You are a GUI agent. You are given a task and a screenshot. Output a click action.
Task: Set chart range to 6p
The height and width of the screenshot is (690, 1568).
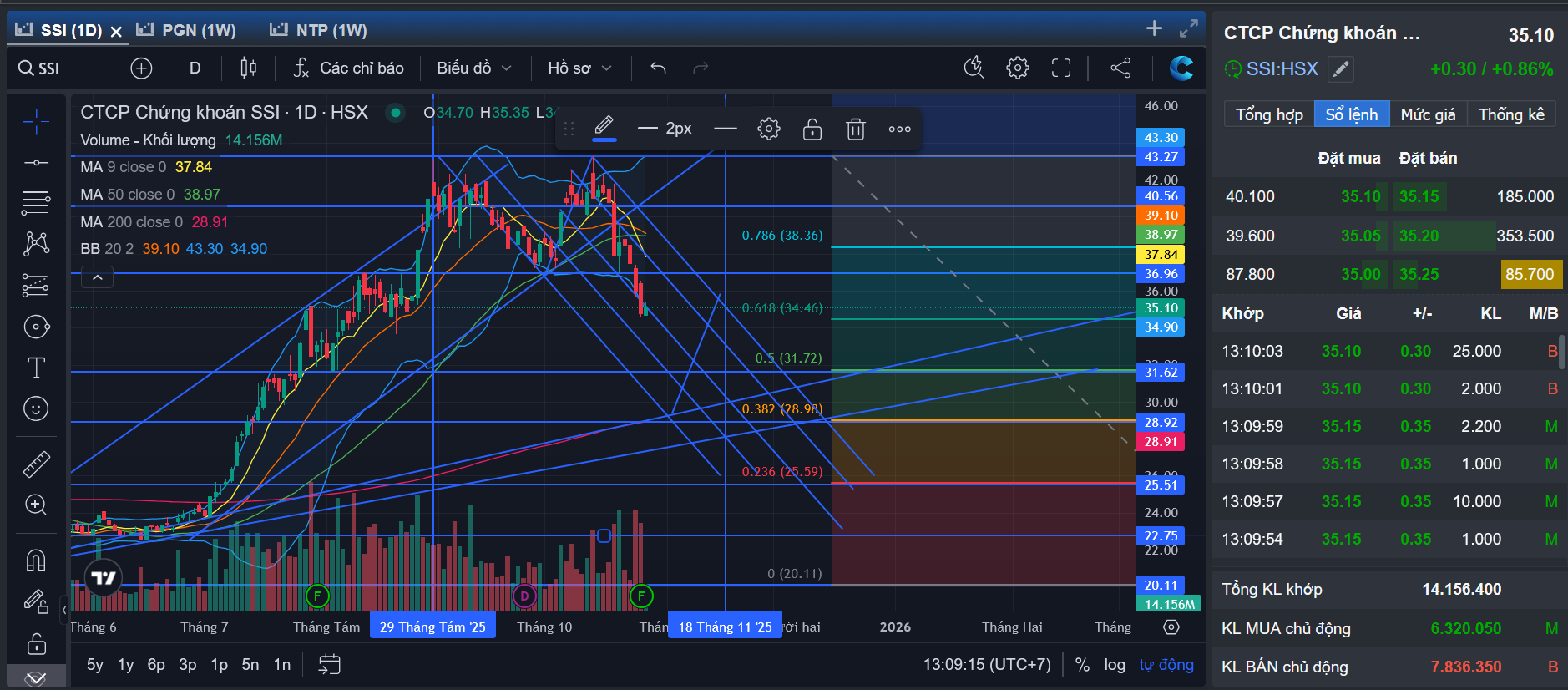pos(156,665)
